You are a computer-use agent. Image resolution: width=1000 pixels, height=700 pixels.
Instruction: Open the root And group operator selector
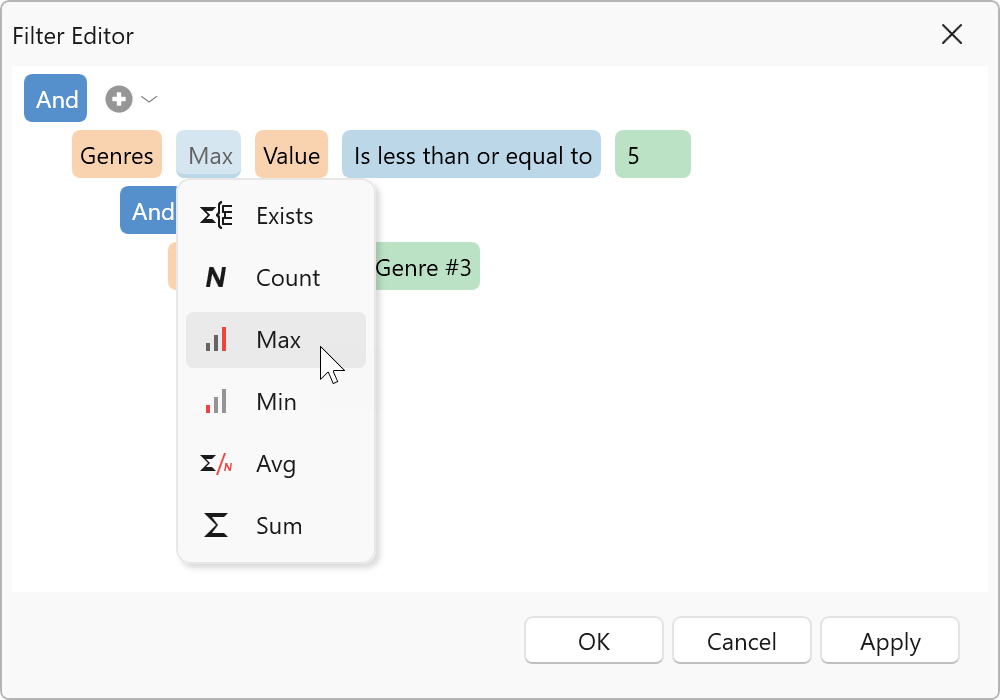click(55, 98)
